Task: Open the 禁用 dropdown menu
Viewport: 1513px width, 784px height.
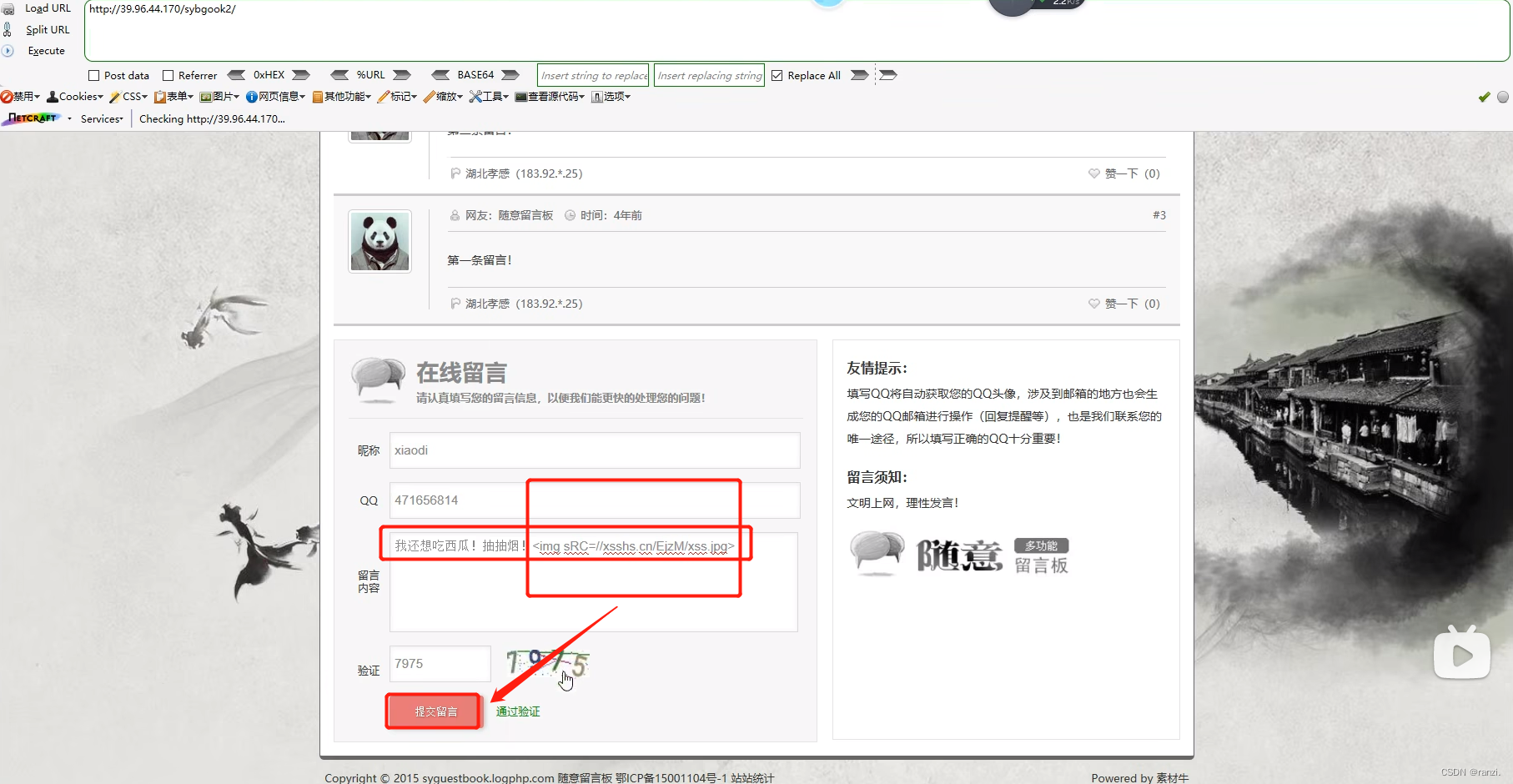Action: 21,97
